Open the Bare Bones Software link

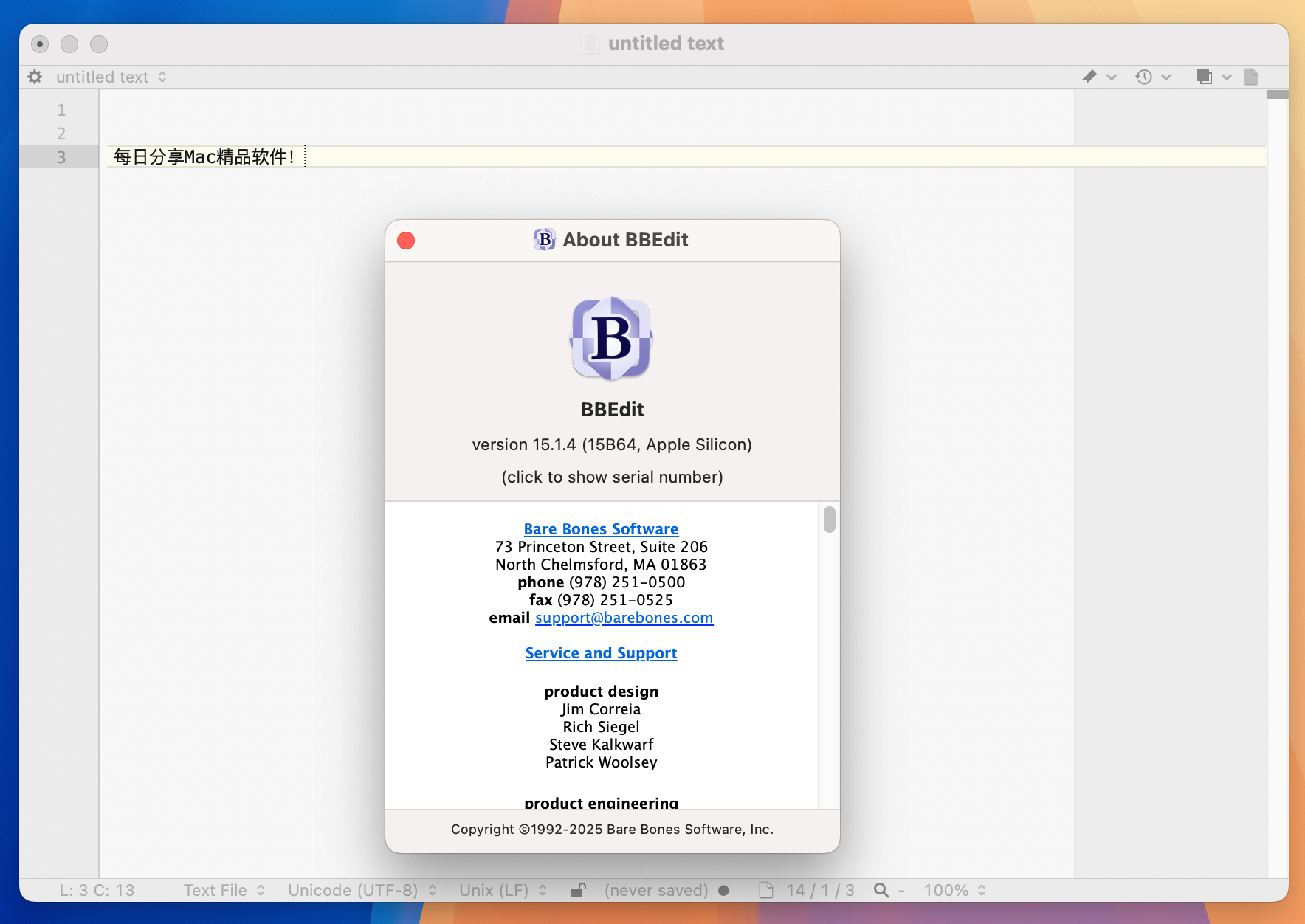[601, 529]
